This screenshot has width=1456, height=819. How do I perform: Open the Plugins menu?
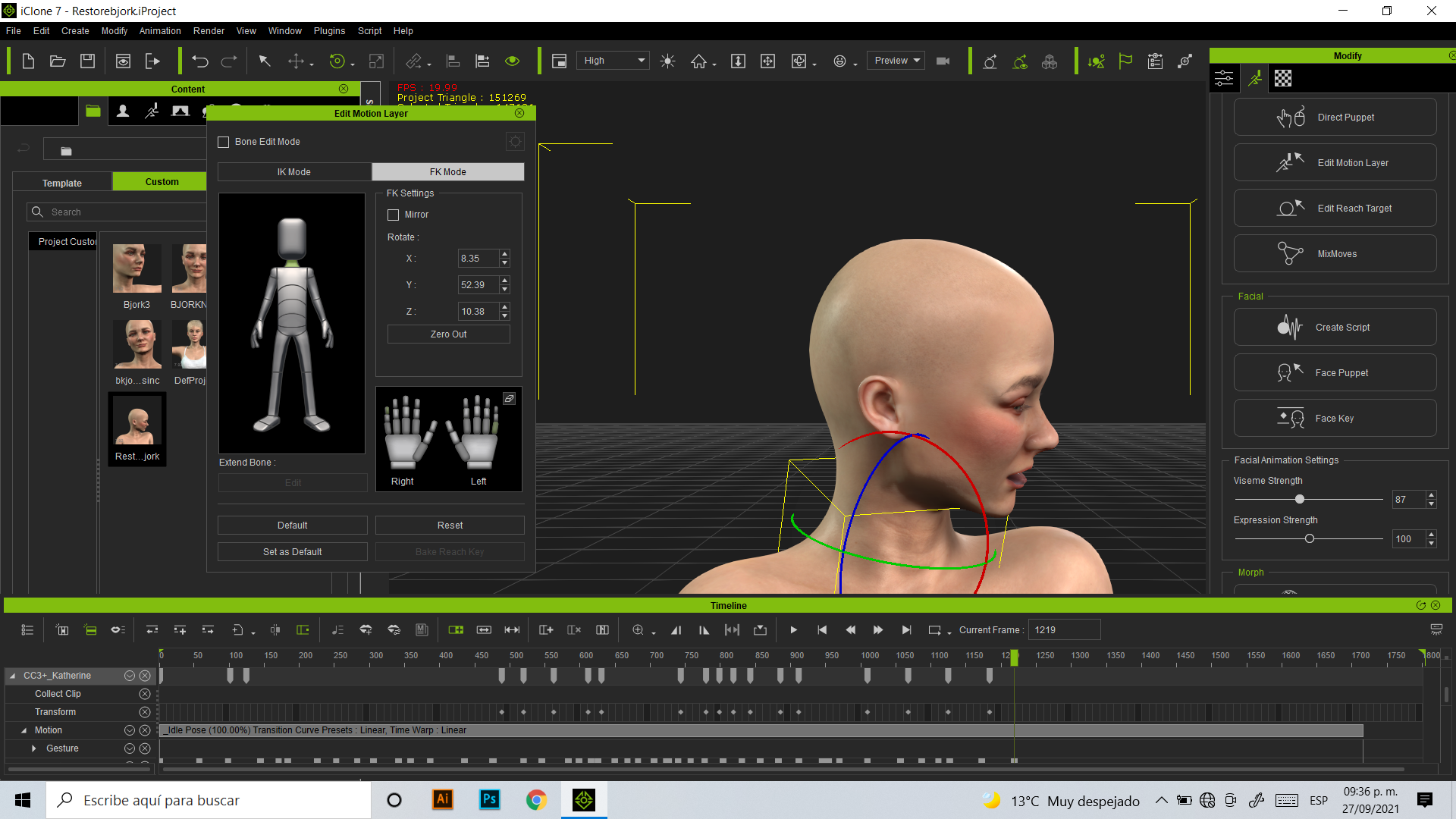[329, 31]
